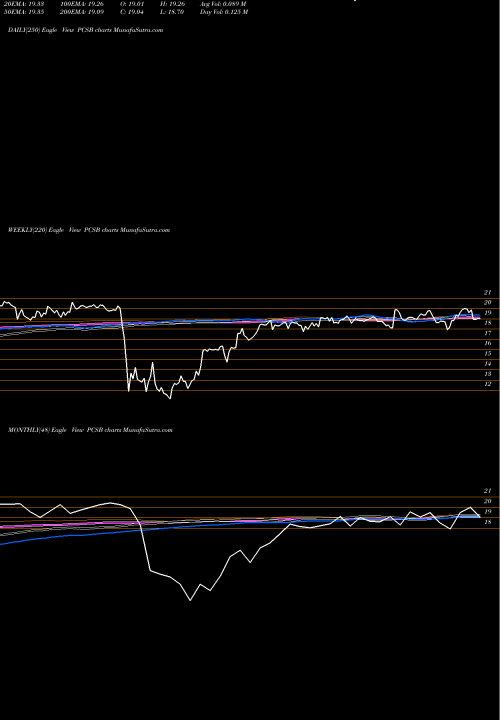
Task: Click the 12 label on weekly chart axis
Action: [488, 384]
